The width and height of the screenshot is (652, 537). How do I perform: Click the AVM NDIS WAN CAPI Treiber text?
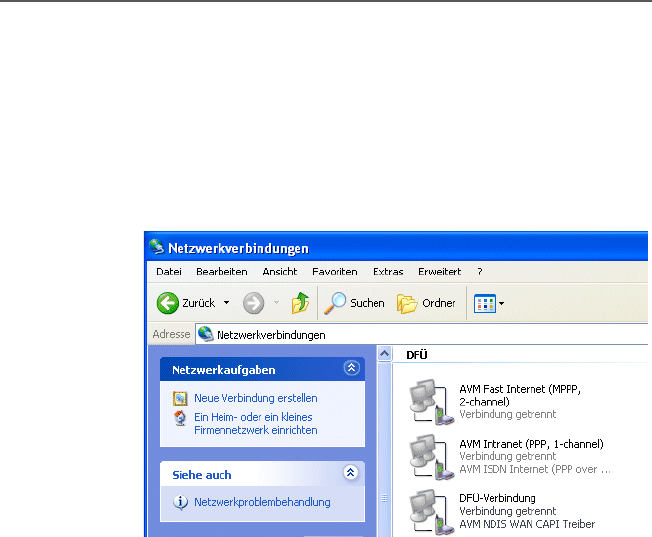point(527,524)
